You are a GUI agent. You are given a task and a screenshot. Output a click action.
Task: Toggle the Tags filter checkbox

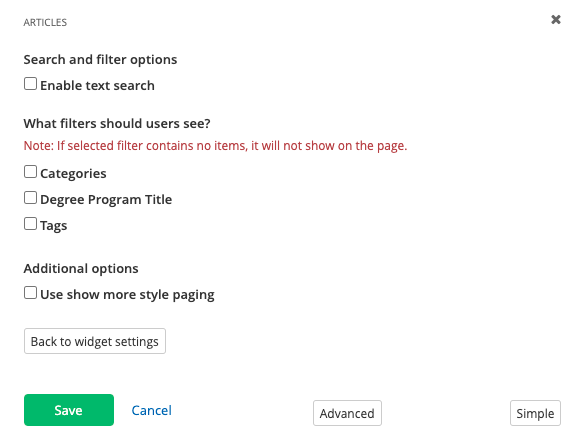tap(30, 224)
